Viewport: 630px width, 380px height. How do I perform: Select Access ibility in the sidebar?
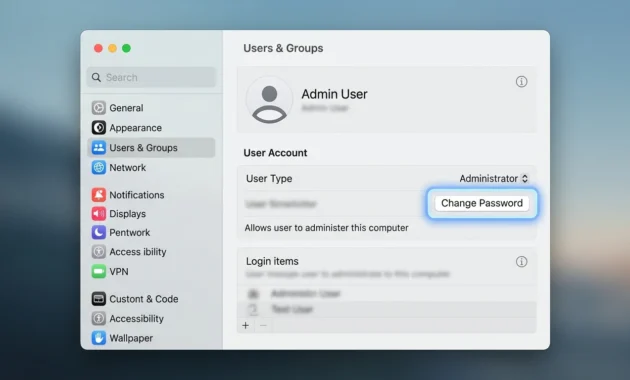(x=151, y=251)
